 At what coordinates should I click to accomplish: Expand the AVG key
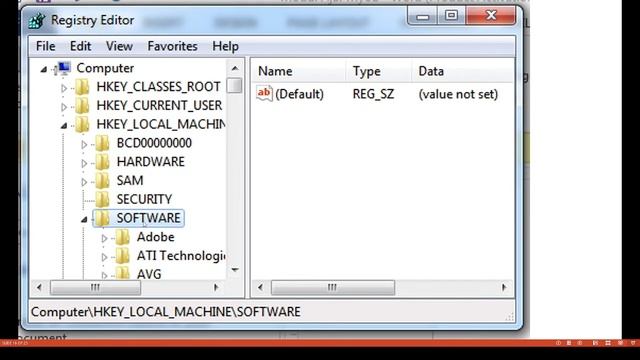[x=104, y=275]
